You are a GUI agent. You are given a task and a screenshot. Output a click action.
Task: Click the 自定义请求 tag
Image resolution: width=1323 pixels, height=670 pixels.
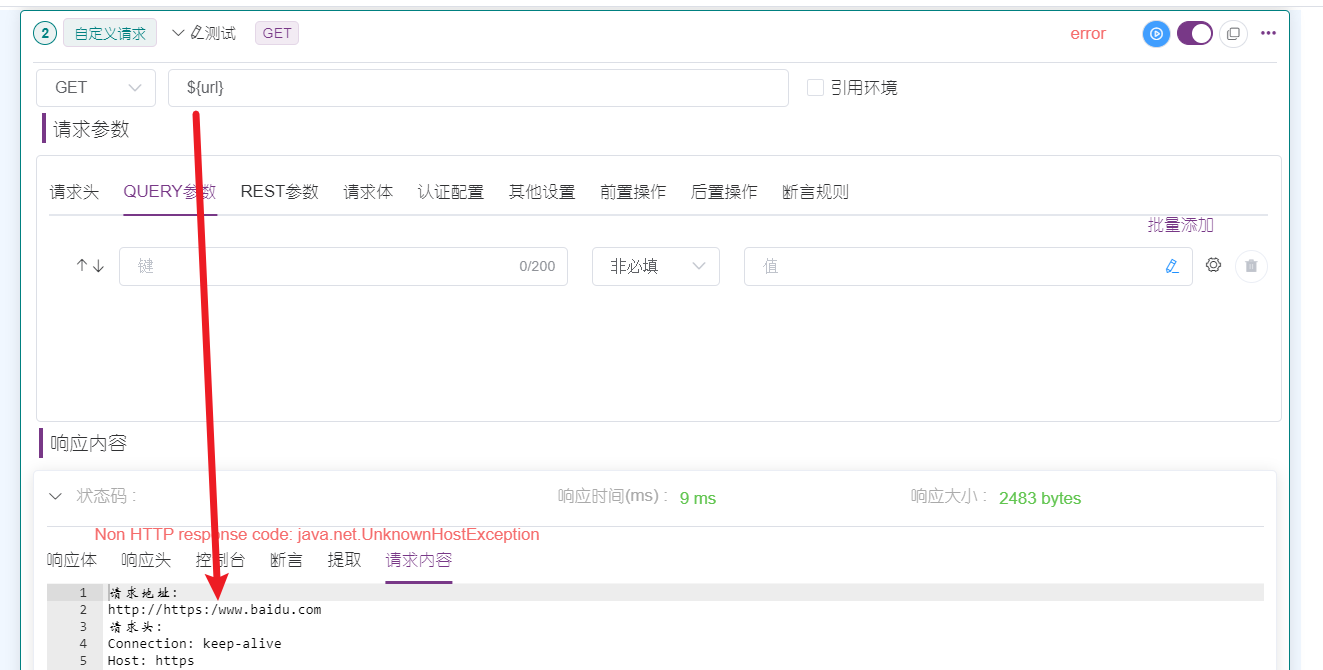(110, 33)
